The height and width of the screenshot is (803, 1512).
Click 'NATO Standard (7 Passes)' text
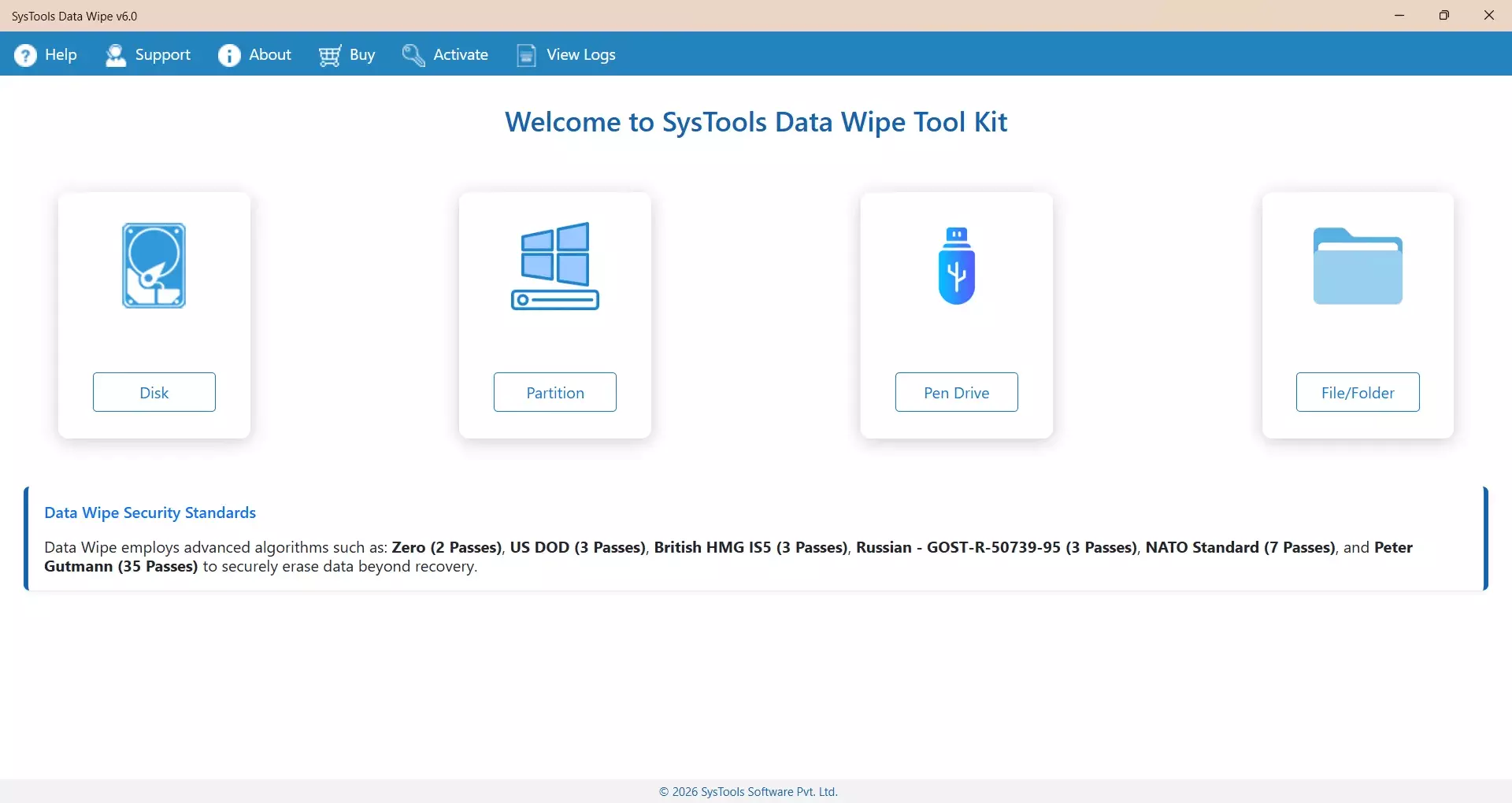tap(1240, 547)
